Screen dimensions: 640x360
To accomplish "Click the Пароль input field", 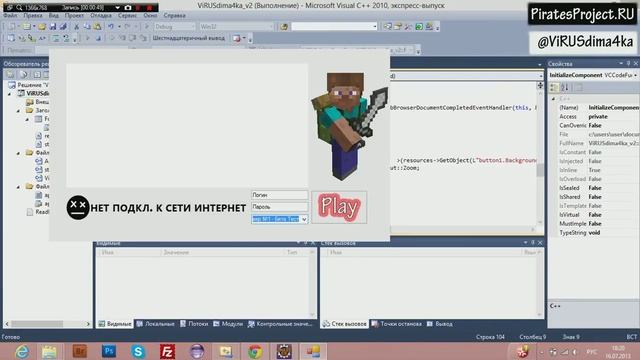I will coord(280,207).
